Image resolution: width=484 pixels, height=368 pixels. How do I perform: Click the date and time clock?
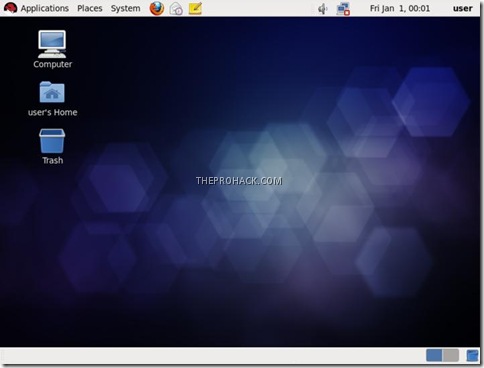point(400,8)
